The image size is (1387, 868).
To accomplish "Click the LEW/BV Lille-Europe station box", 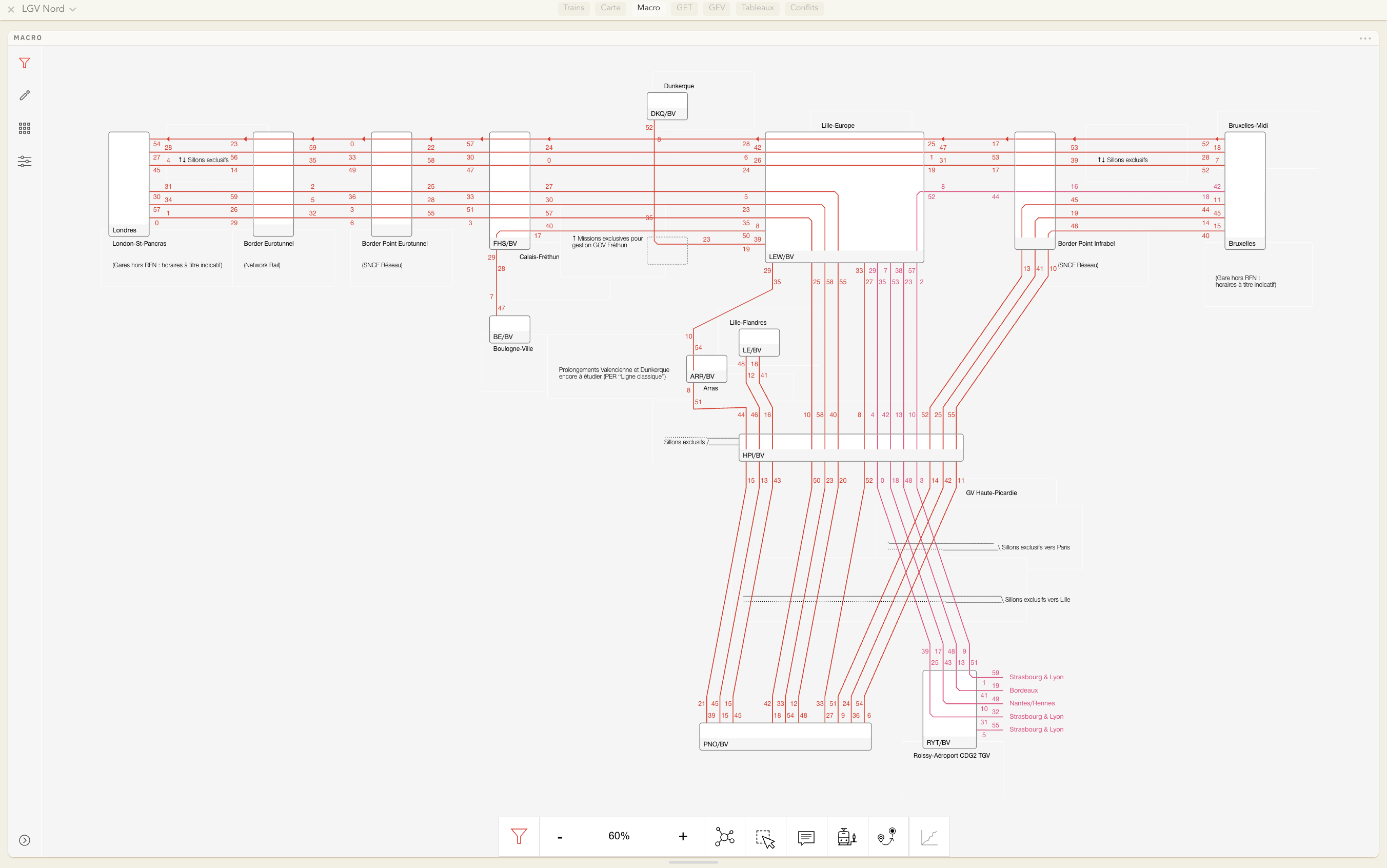I will pyautogui.click(x=844, y=197).
